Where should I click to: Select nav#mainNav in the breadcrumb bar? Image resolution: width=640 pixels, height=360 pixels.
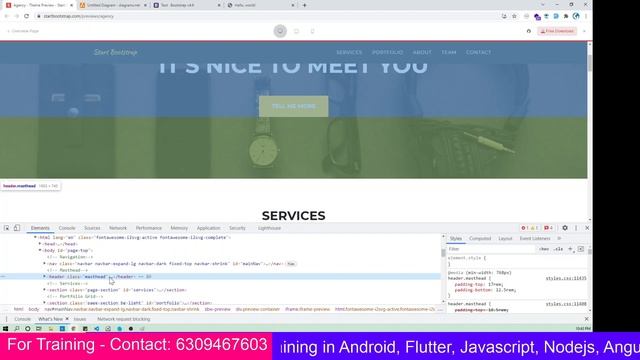pos(122,309)
